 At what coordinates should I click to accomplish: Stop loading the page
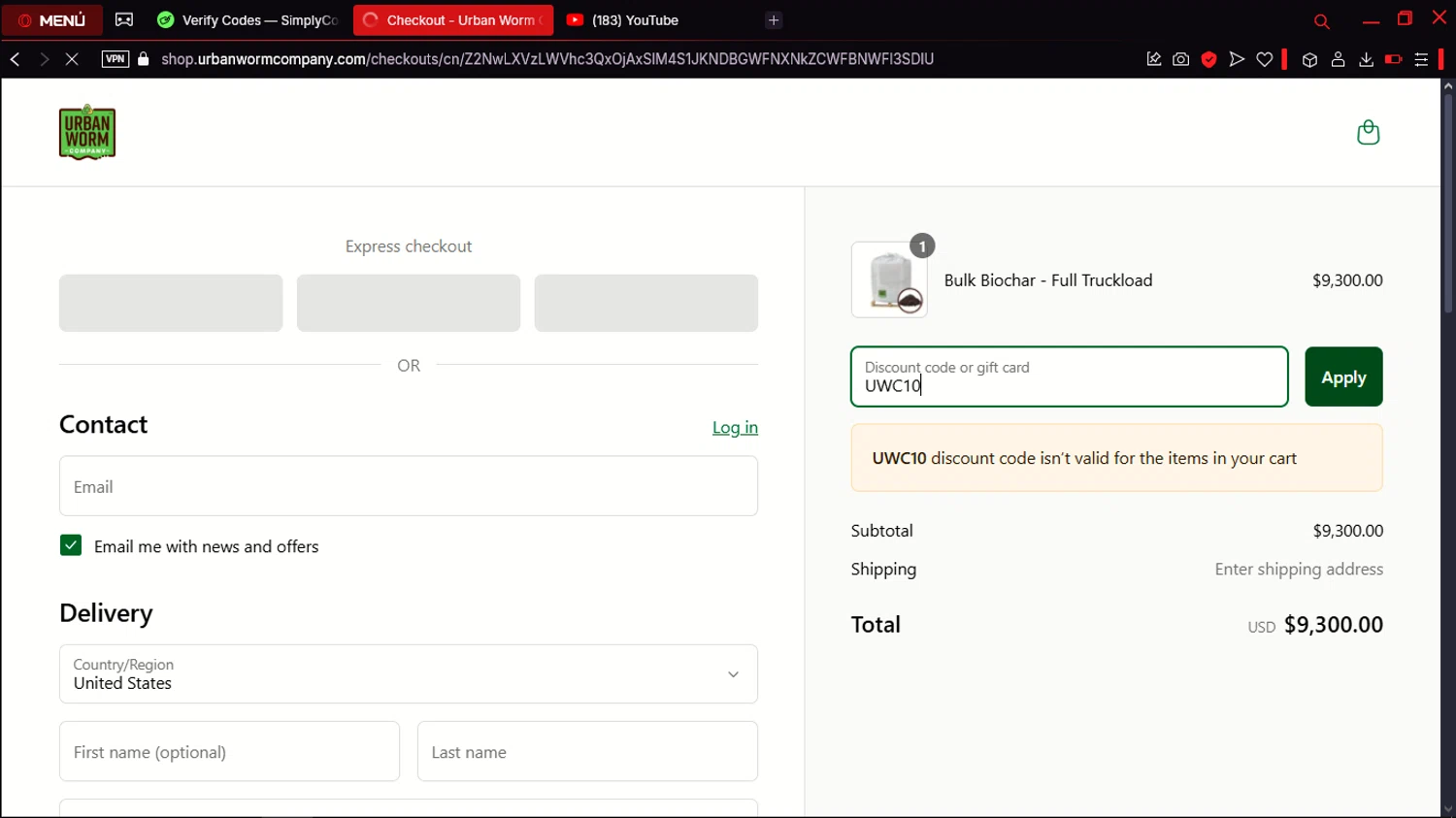coord(72,59)
